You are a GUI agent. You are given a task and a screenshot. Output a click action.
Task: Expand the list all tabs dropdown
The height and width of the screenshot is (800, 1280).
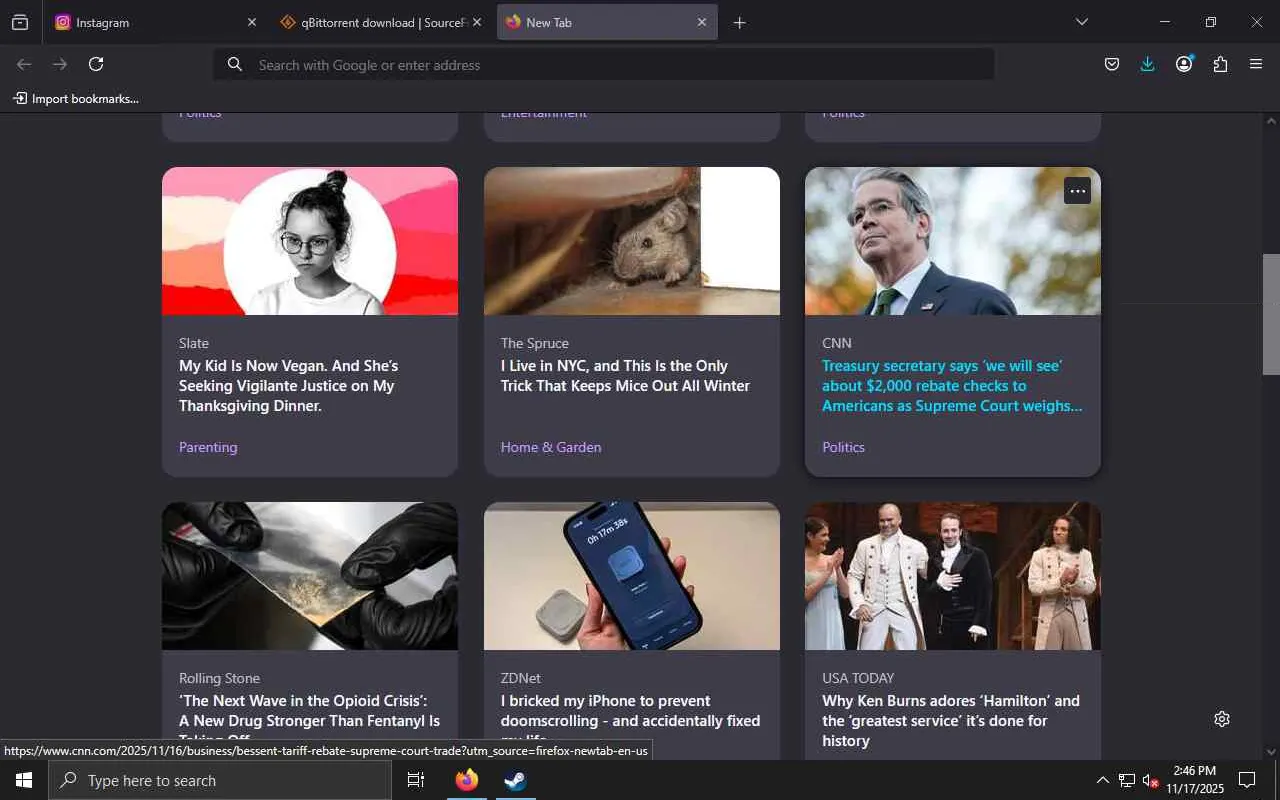coord(1081,22)
